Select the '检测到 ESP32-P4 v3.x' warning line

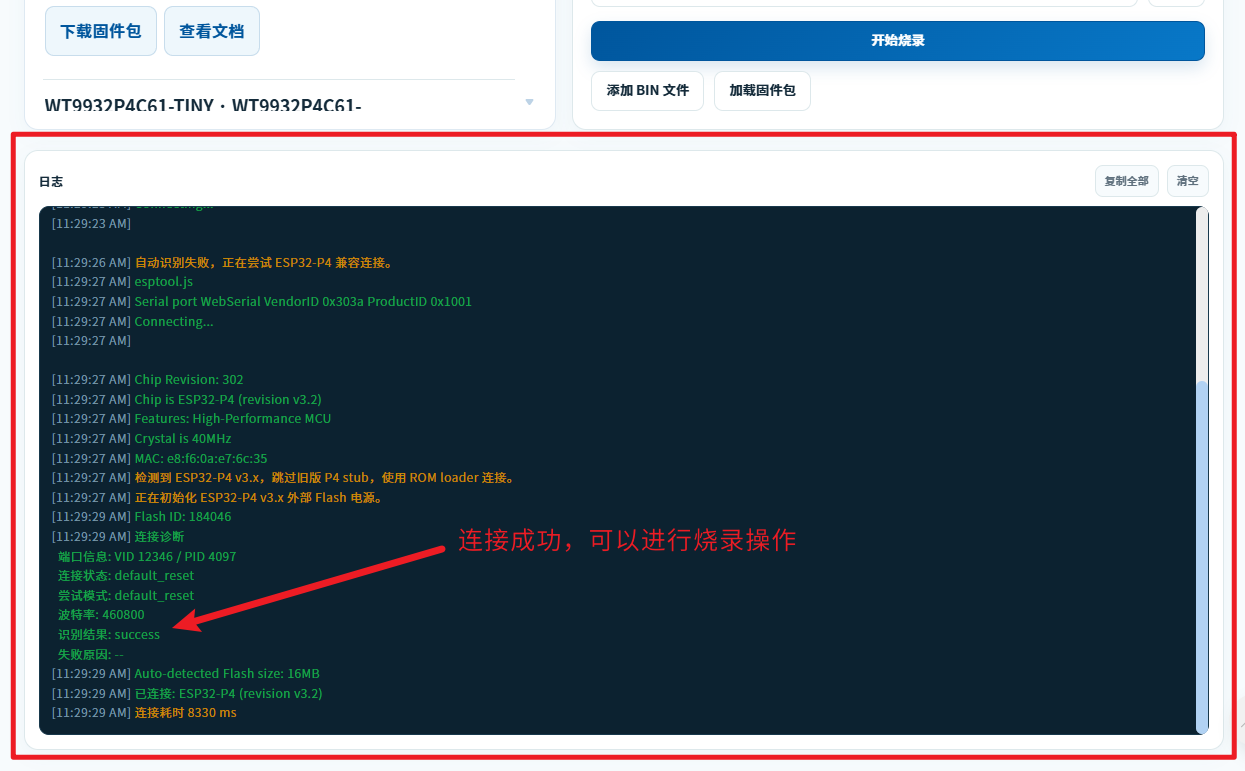click(x=285, y=478)
